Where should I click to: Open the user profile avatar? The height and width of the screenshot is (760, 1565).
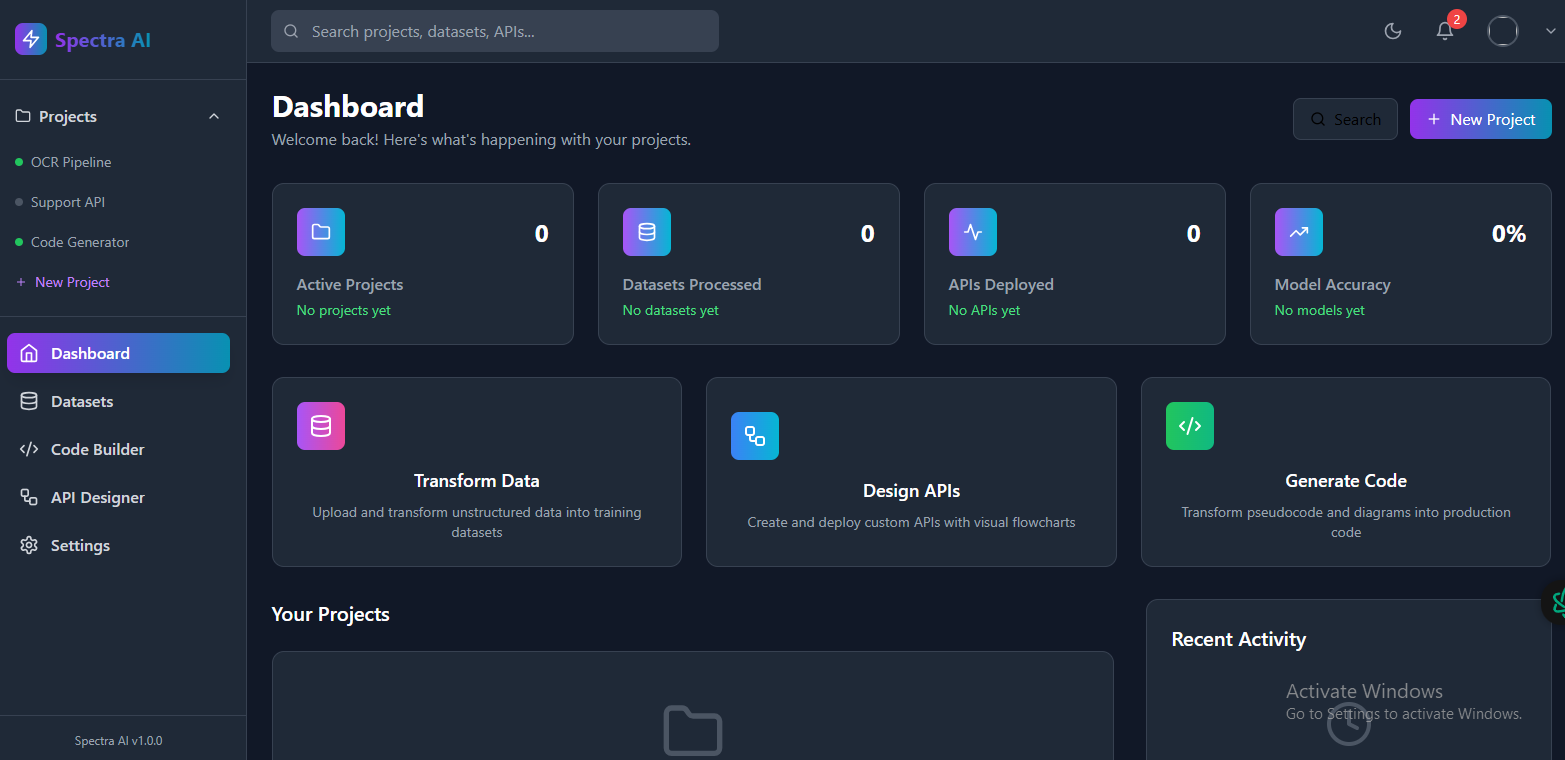click(1503, 31)
